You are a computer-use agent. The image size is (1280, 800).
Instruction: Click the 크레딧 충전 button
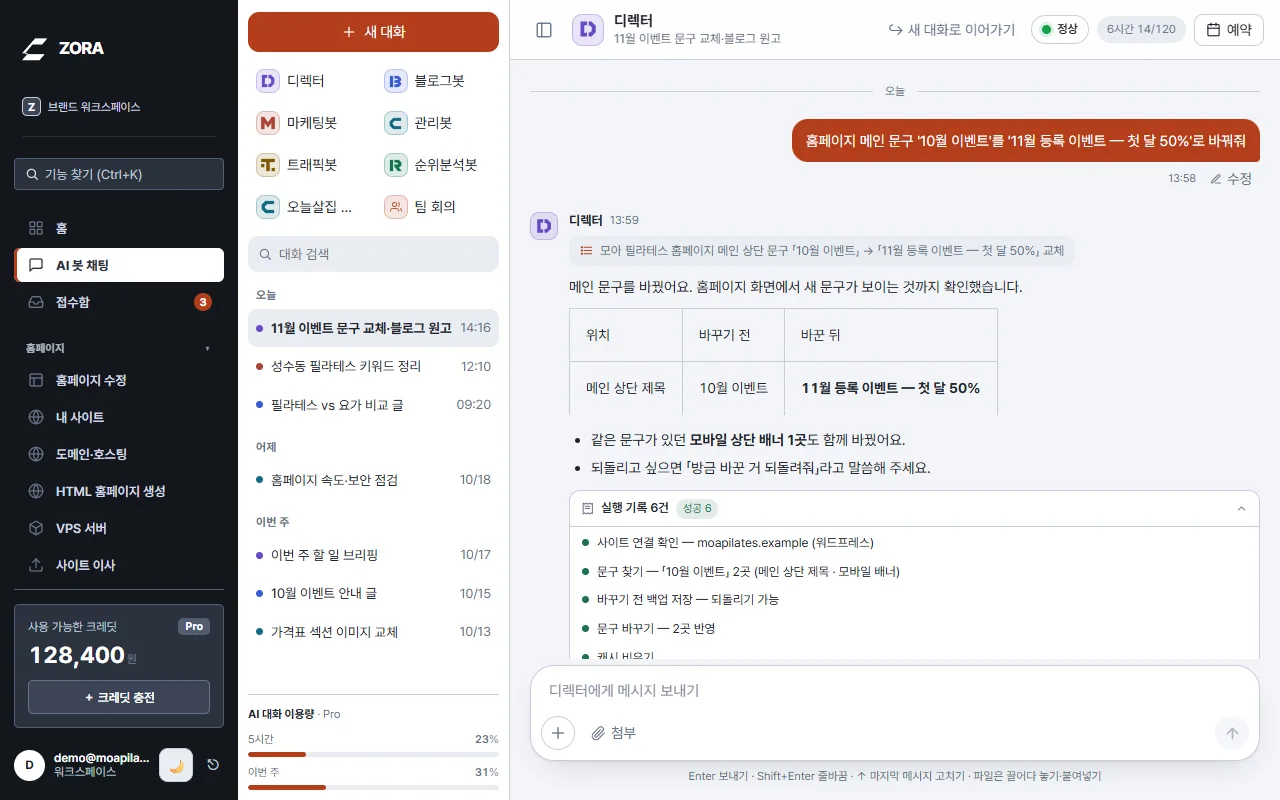point(119,697)
